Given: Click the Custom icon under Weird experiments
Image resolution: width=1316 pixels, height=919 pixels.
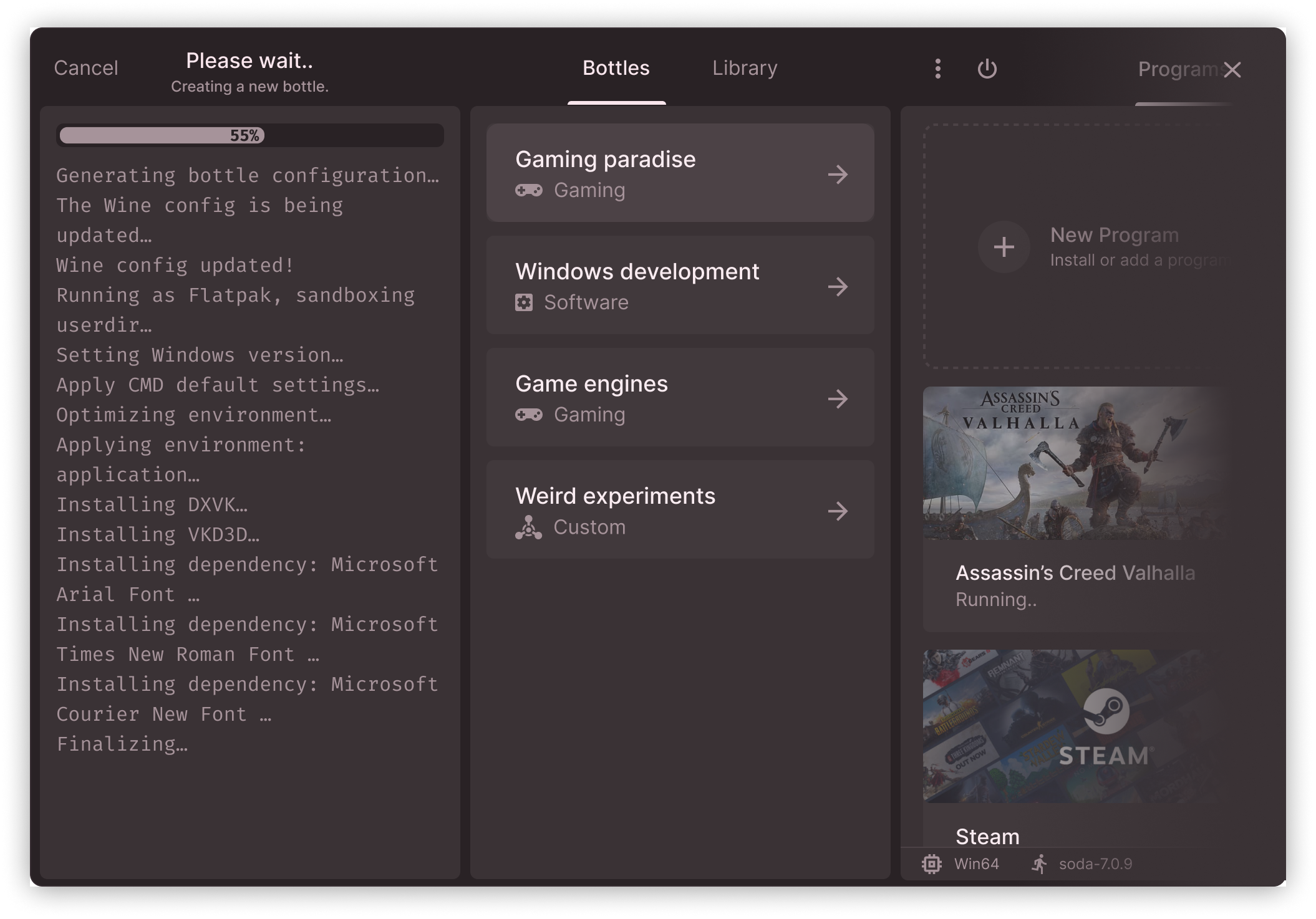Looking at the screenshot, I should coord(528,527).
